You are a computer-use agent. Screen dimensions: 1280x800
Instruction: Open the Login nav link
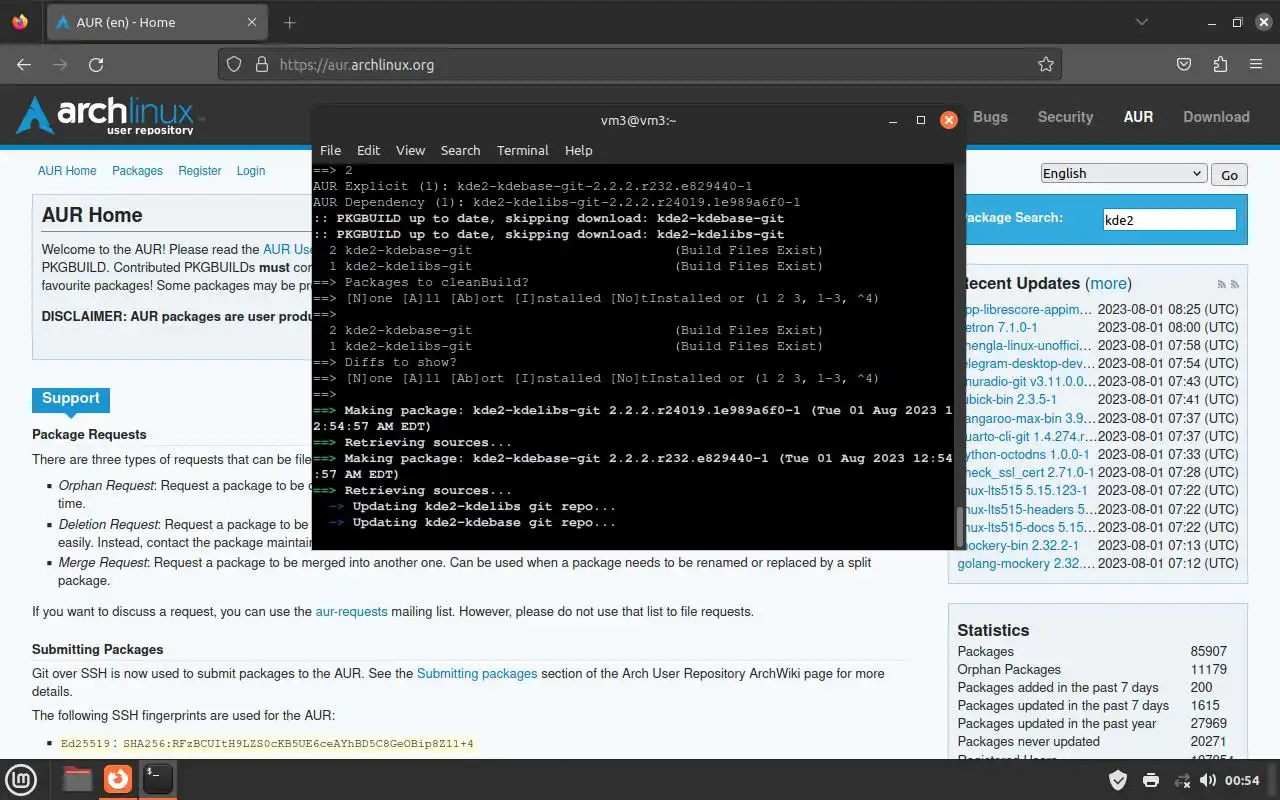pyautogui.click(x=251, y=171)
